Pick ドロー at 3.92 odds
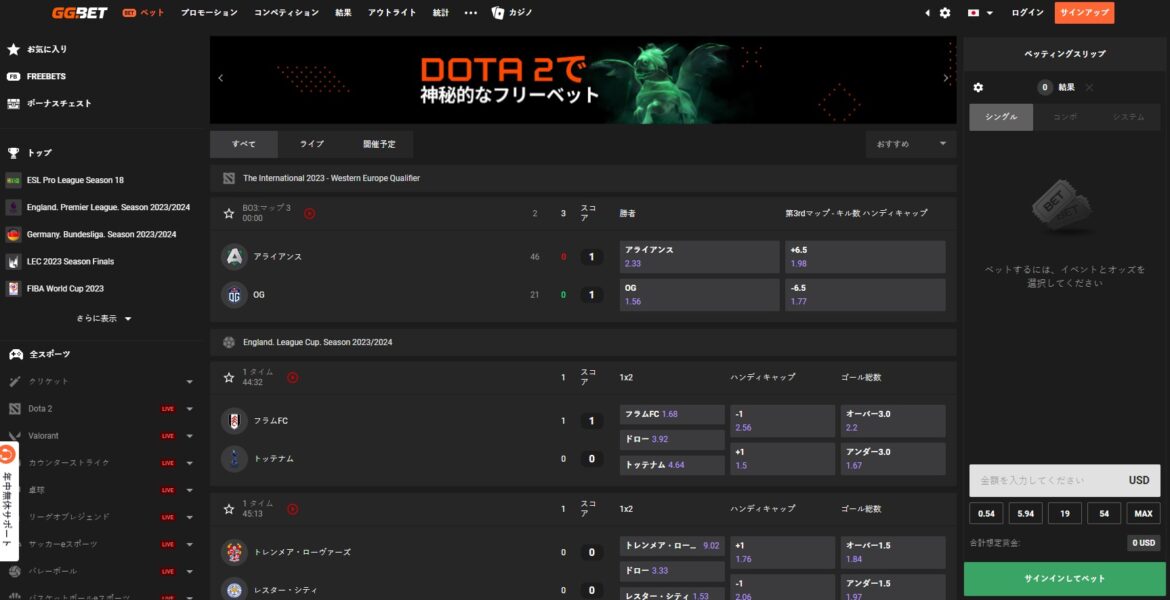Image resolution: width=1170 pixels, height=600 pixels. click(x=672, y=440)
